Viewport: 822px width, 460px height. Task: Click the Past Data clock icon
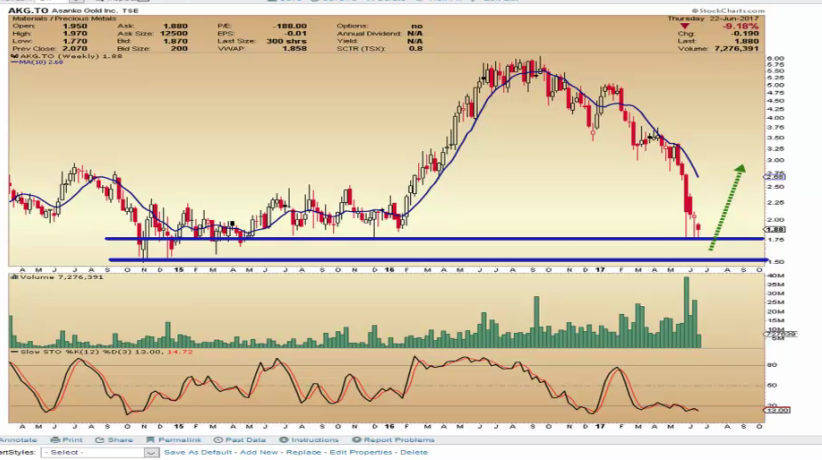pos(218,440)
